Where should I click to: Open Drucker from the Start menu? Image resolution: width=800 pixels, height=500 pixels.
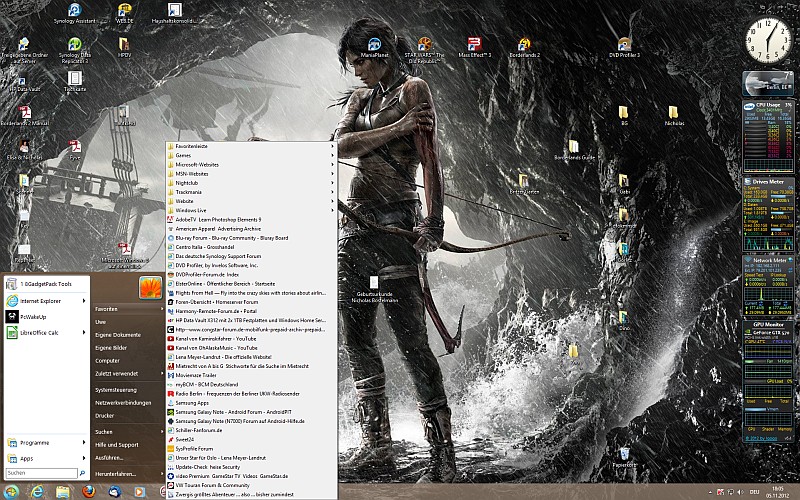click(129, 415)
